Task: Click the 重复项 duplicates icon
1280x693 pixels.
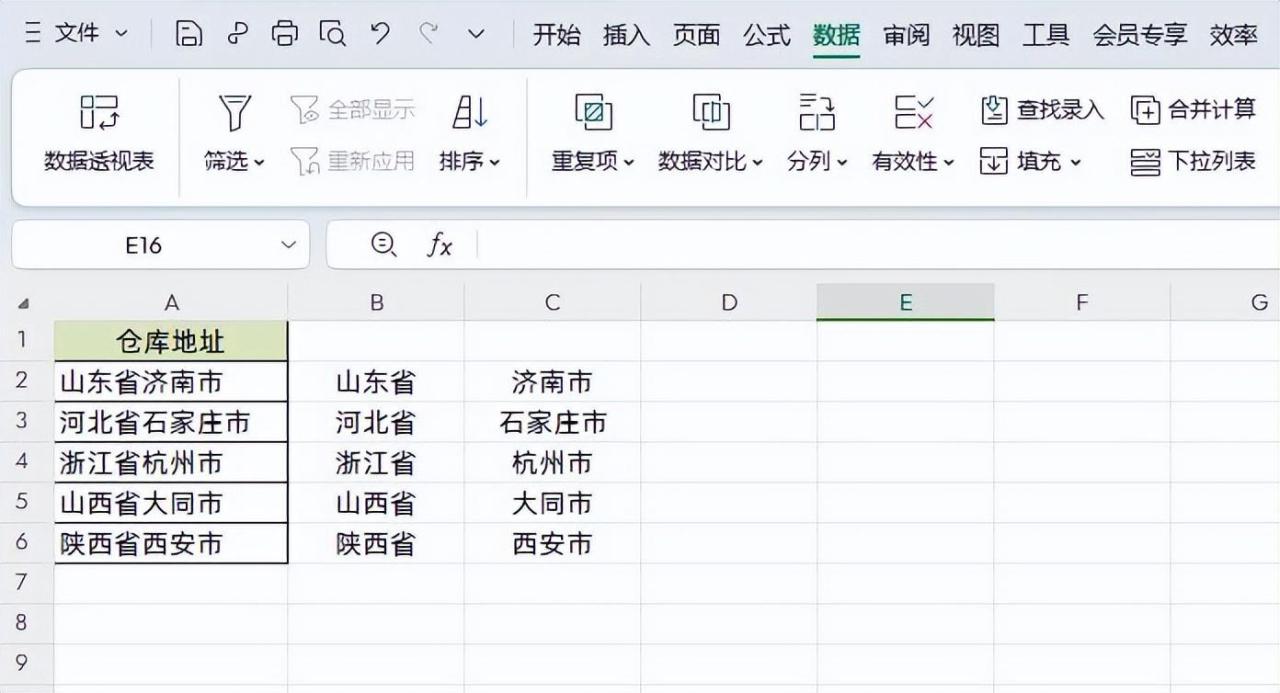Action: tap(593, 112)
